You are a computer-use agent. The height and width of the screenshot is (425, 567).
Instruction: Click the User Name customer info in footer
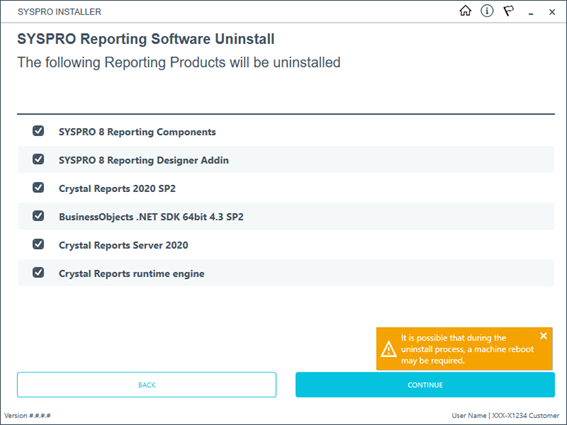click(506, 415)
